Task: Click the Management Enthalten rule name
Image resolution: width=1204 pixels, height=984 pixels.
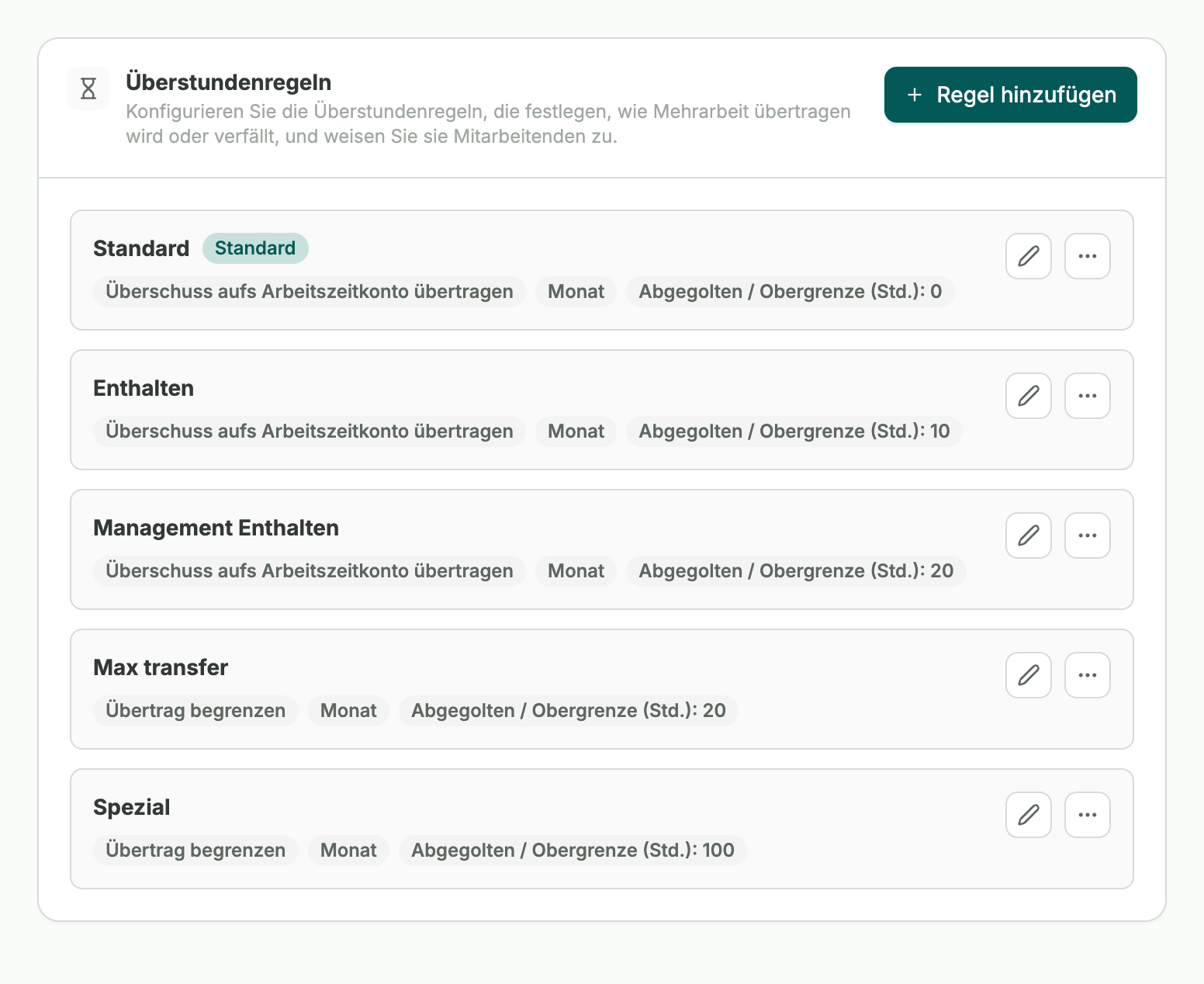Action: [216, 528]
